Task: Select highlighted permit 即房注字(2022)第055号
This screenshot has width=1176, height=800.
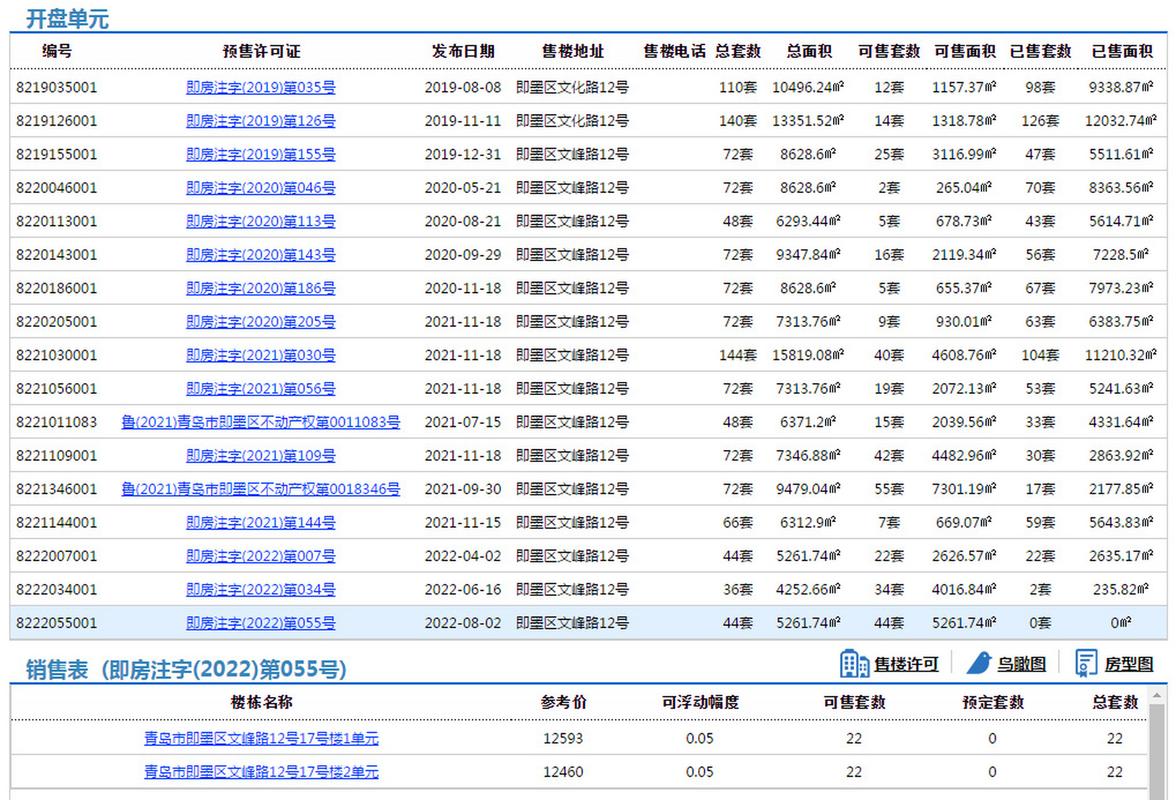Action: (261, 623)
